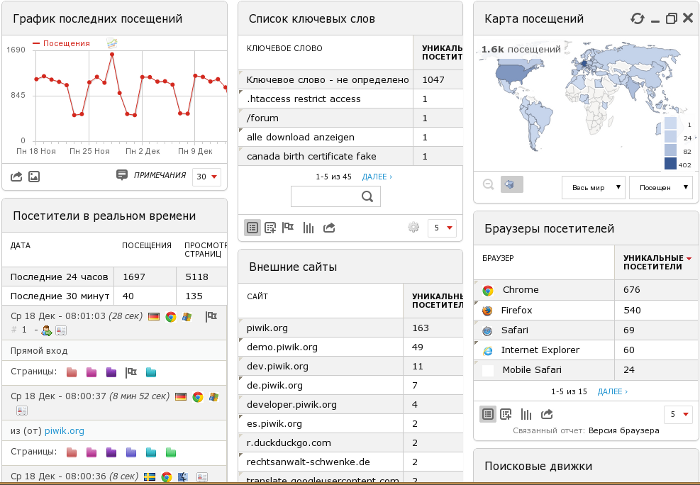Select the .htaccess restrict access keyword row
700x485 pixels.
pyautogui.click(x=350, y=99)
